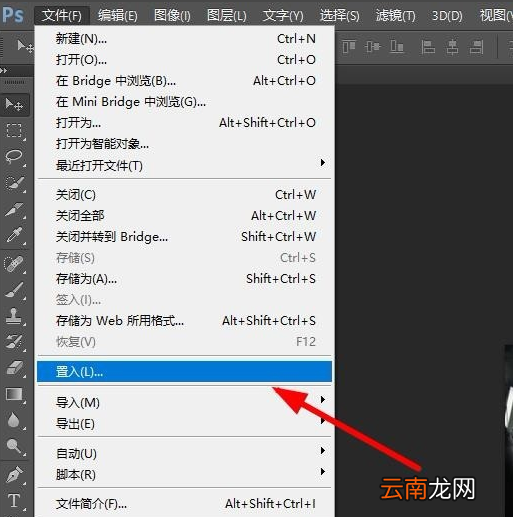Click Align left edges icon
Image resolution: width=513 pixels, height=517 pixels.
point(428,47)
